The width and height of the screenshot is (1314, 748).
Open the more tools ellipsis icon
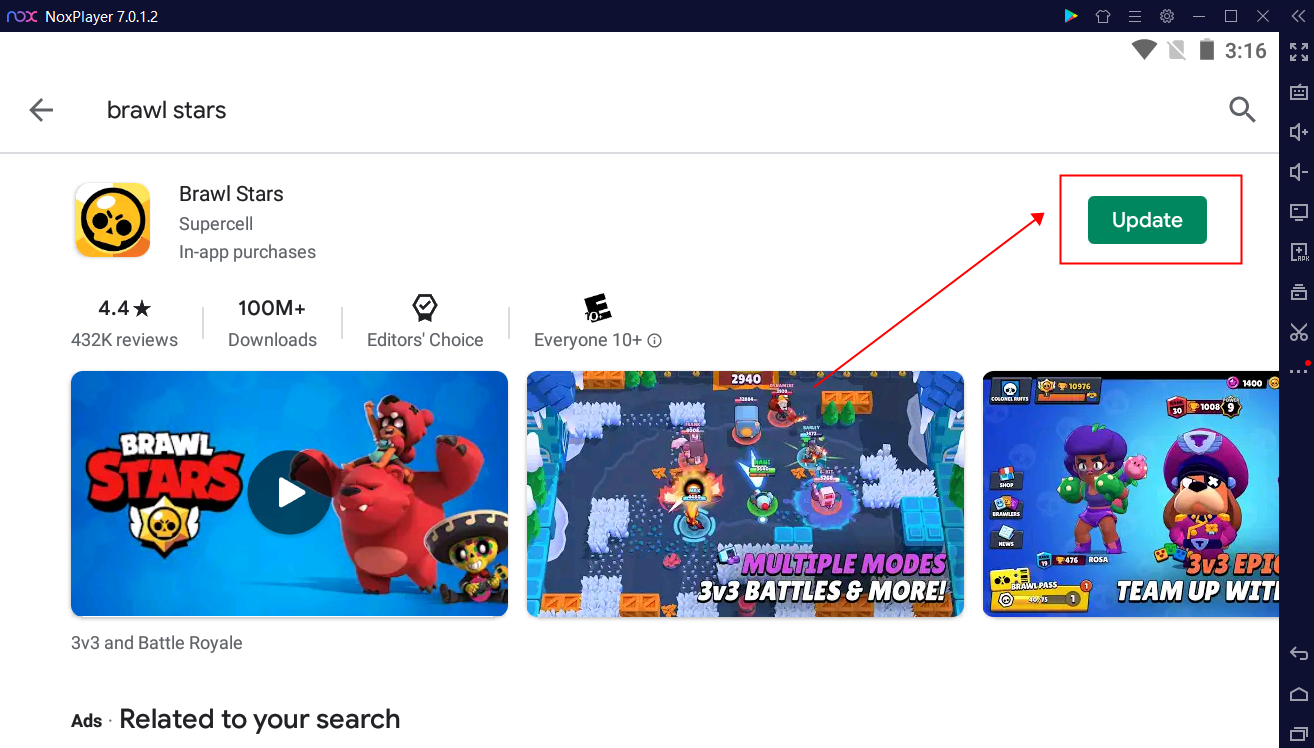click(x=1298, y=371)
